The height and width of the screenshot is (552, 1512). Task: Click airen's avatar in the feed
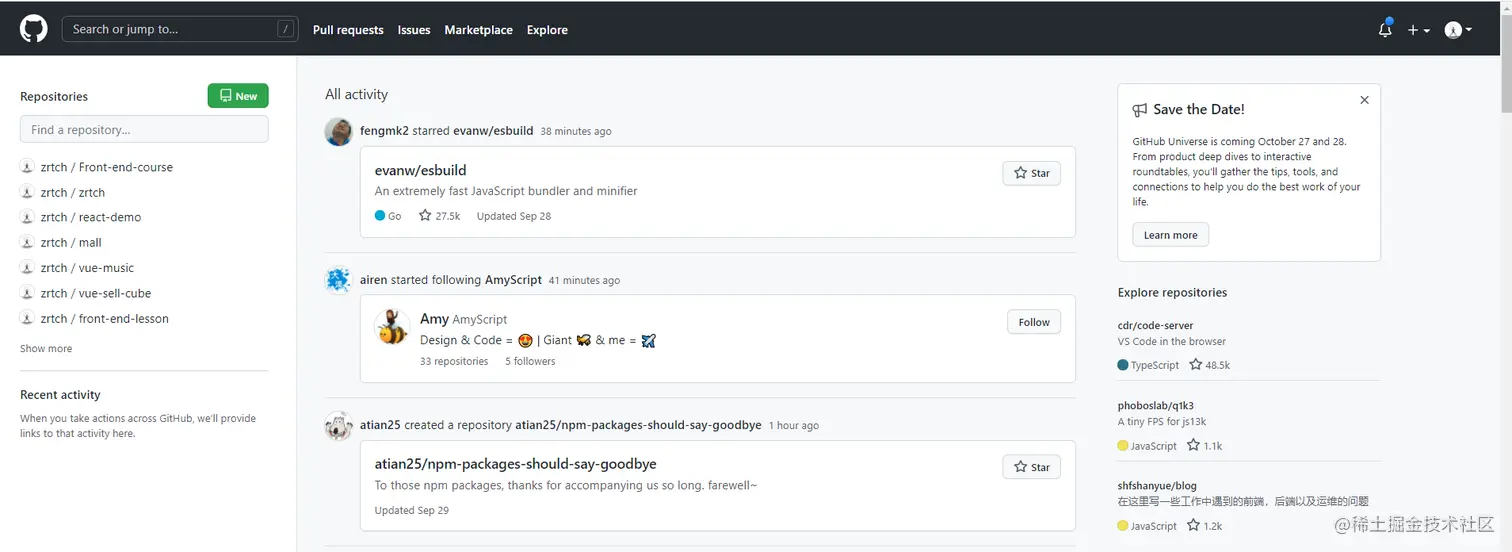[x=339, y=280]
